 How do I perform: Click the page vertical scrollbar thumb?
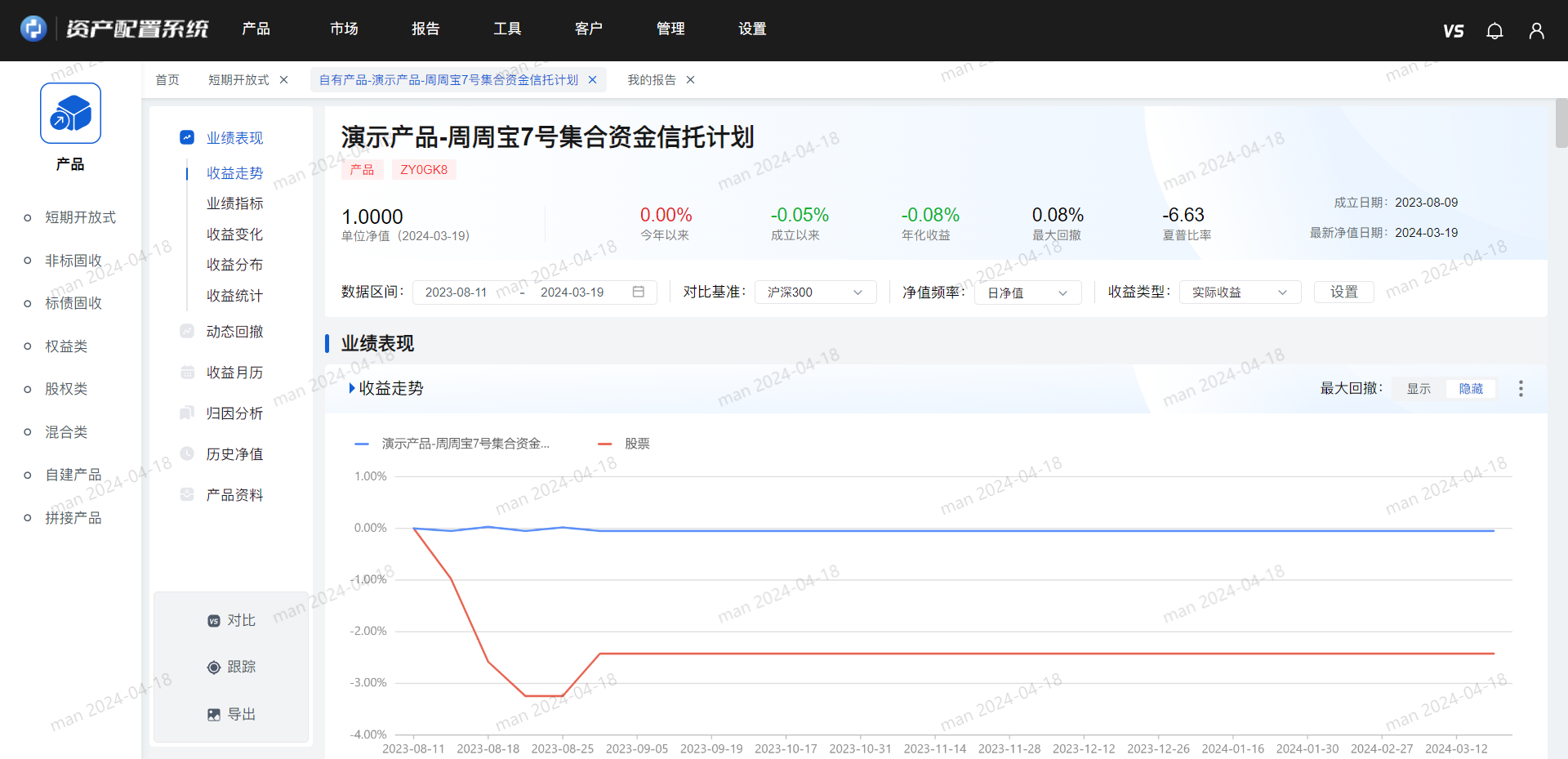tap(1561, 123)
